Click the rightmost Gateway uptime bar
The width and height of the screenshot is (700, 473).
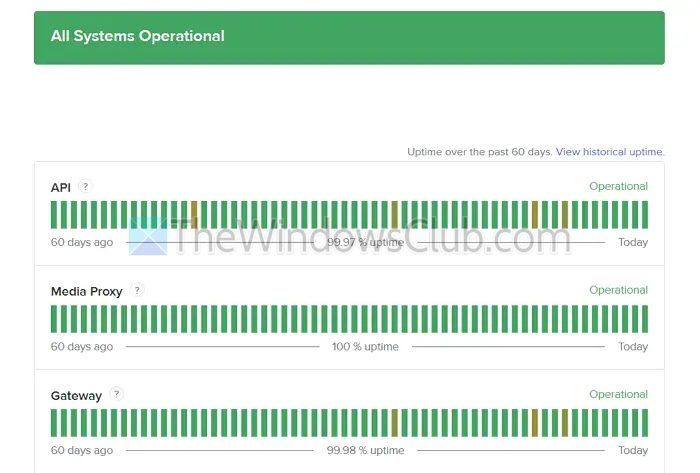pyautogui.click(x=644, y=422)
